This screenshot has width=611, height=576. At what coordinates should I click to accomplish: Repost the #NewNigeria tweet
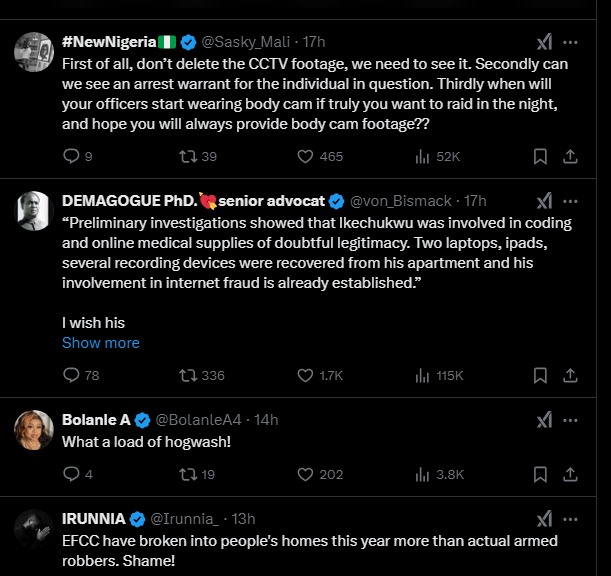(x=187, y=156)
